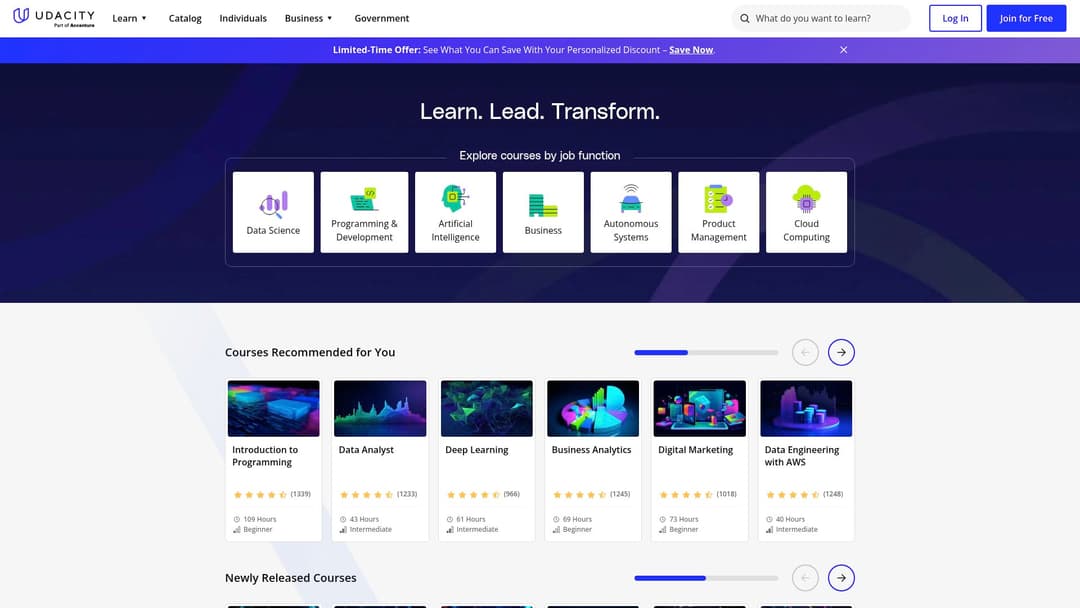Expand the Business dropdown in navbar
The height and width of the screenshot is (608, 1080).
coord(309,19)
